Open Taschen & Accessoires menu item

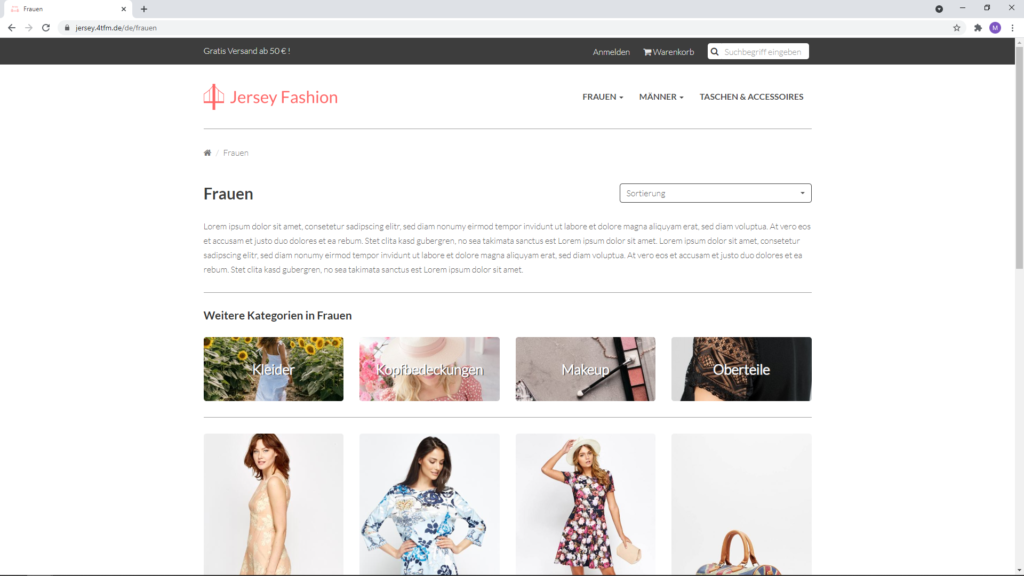point(751,97)
